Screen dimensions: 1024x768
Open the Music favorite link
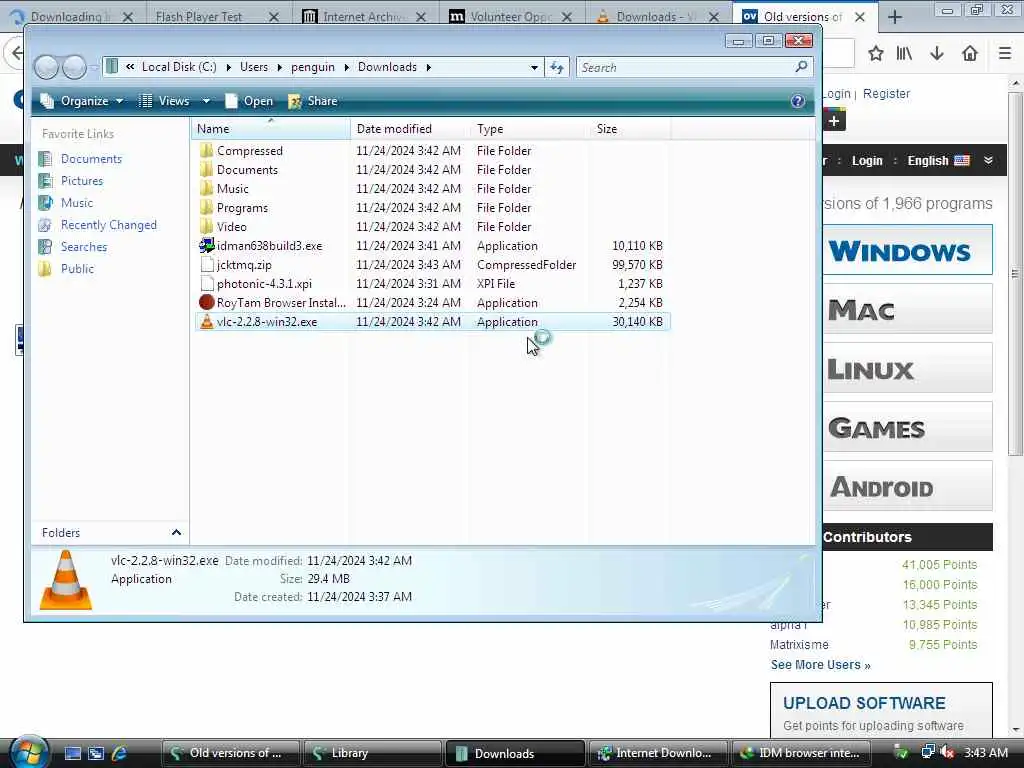[76, 202]
